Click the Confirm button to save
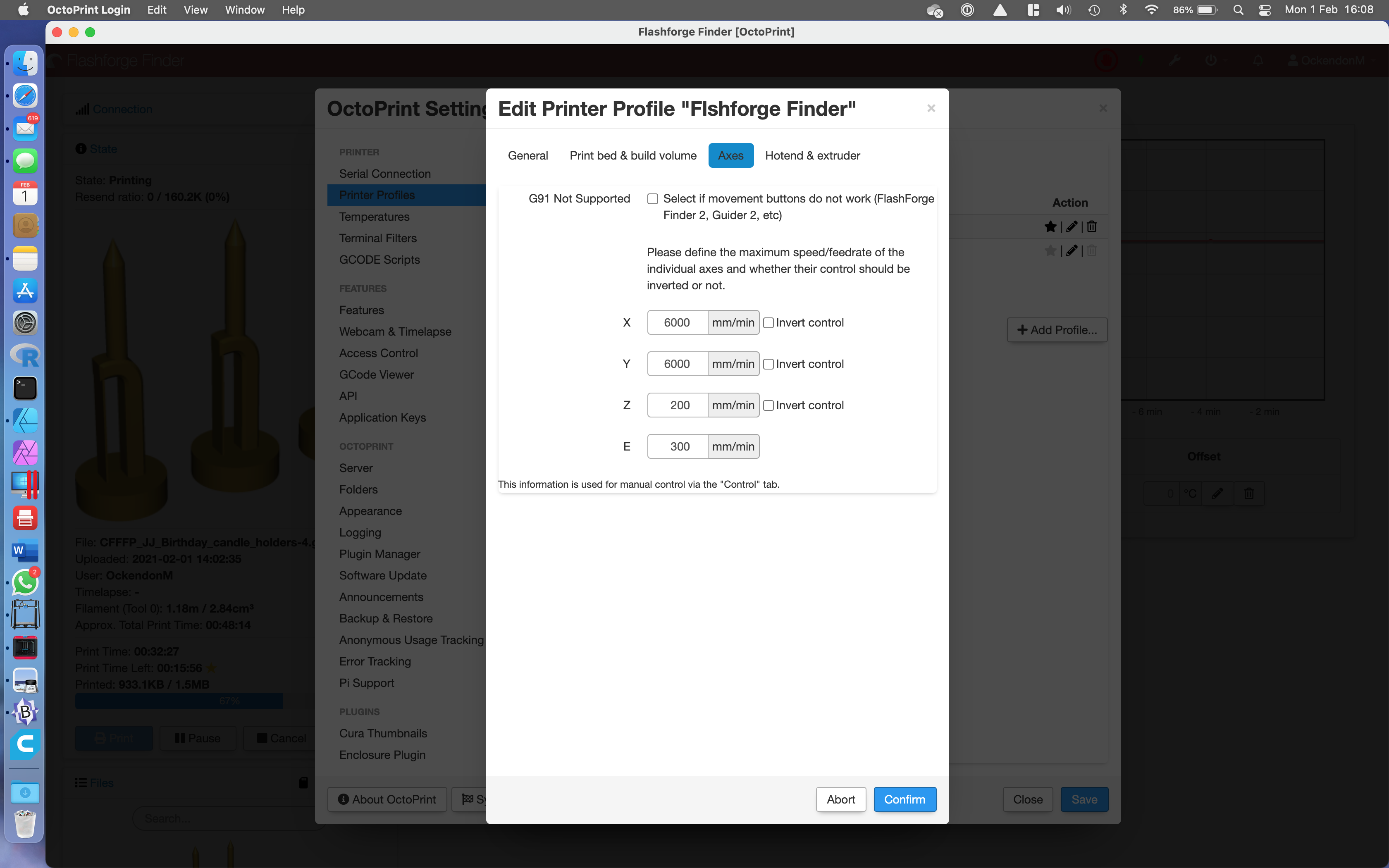Screen dimensions: 1389x868 coord(904,799)
